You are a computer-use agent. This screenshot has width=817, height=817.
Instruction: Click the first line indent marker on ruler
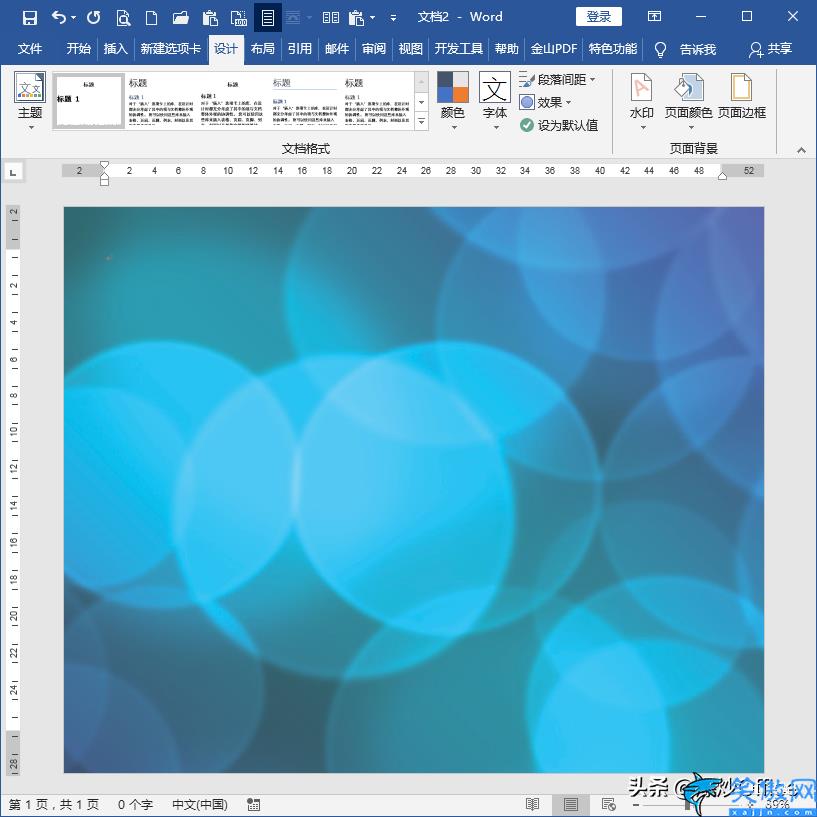click(x=104, y=166)
